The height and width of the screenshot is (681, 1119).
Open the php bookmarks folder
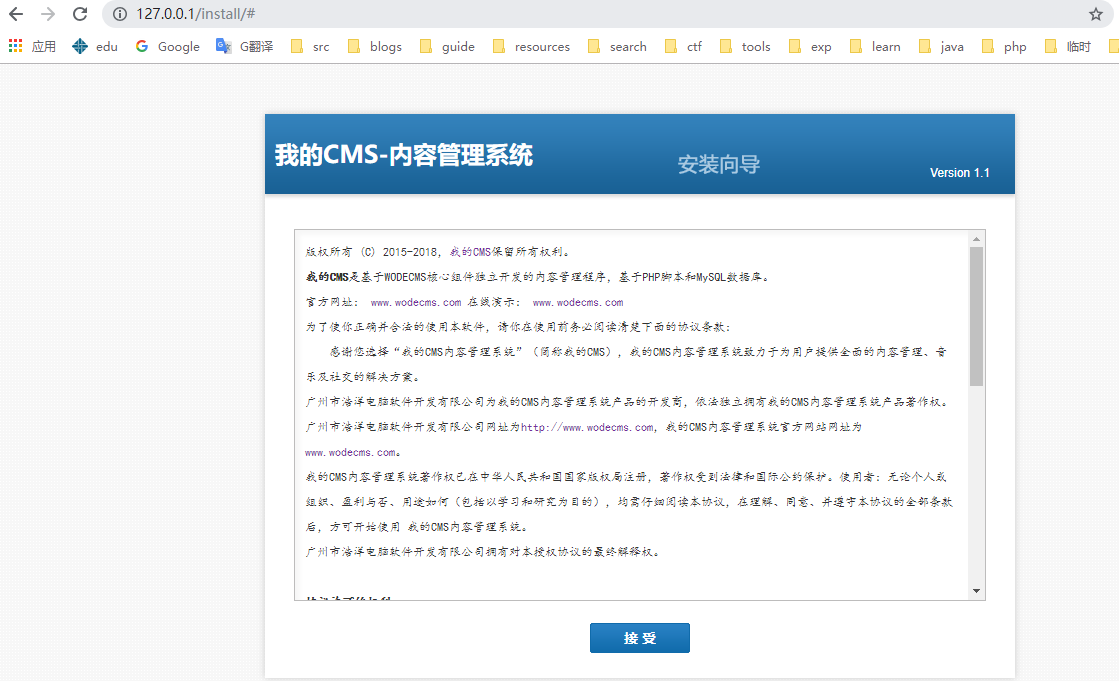pos(1004,46)
